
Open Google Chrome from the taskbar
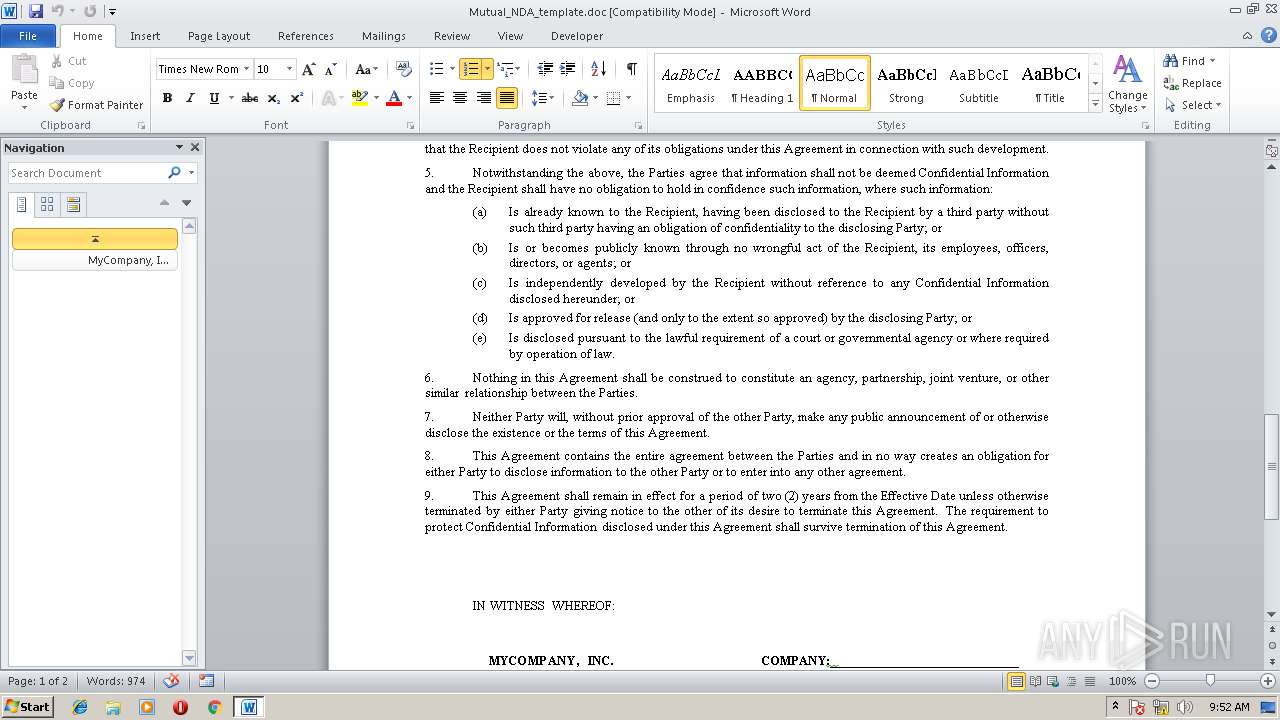click(x=214, y=707)
